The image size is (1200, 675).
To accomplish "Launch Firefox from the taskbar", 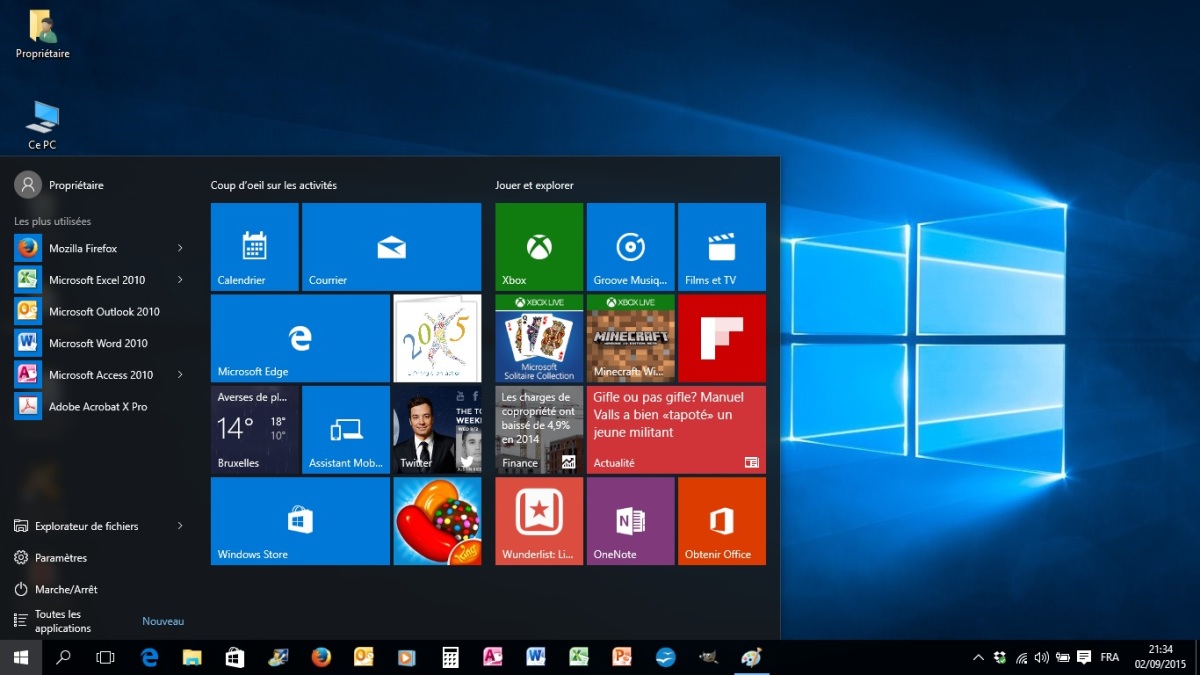I will (x=321, y=657).
